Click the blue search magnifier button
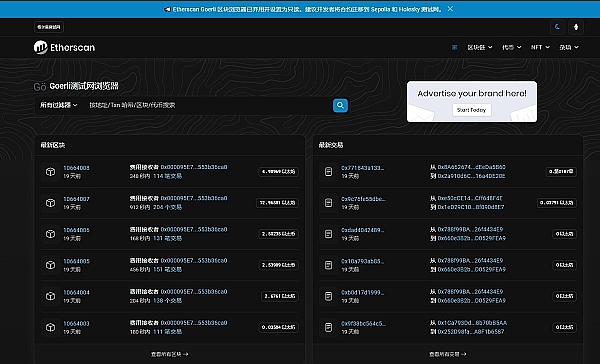 pyautogui.click(x=340, y=105)
